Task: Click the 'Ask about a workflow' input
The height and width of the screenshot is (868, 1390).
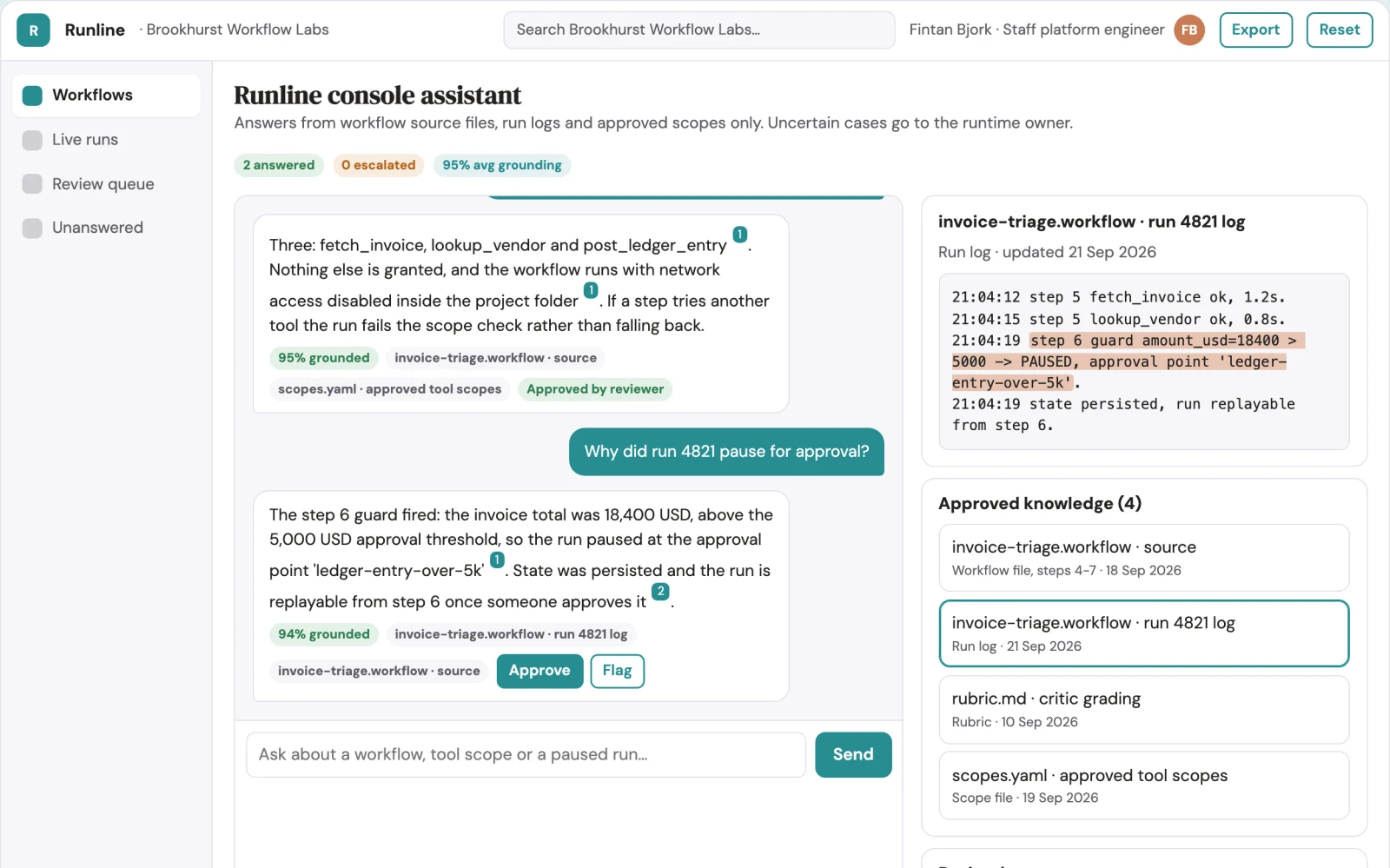Action: [526, 755]
